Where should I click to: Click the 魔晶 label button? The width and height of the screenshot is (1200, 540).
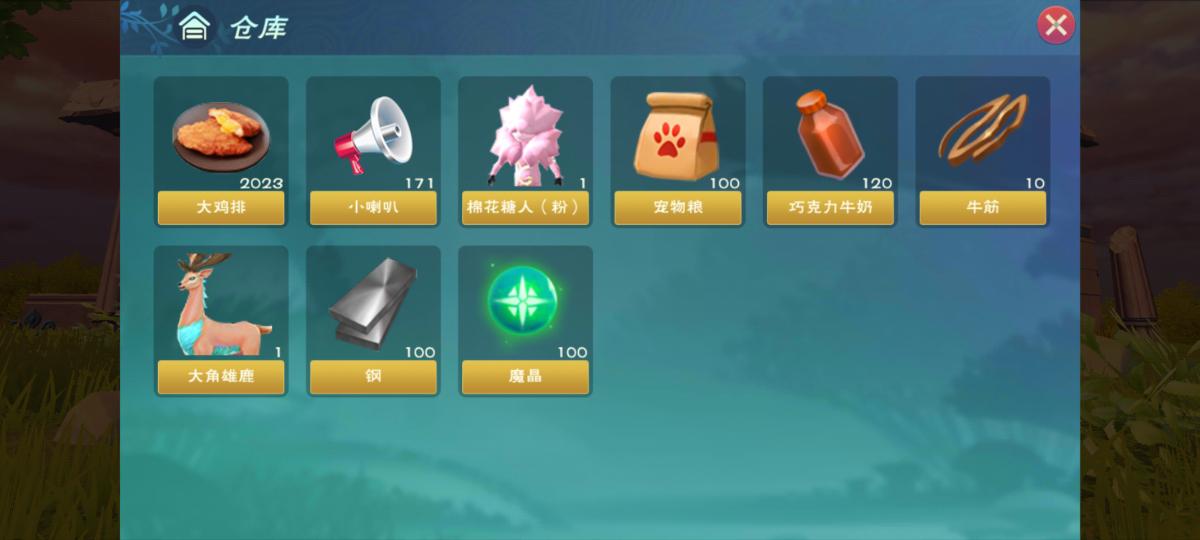click(526, 377)
